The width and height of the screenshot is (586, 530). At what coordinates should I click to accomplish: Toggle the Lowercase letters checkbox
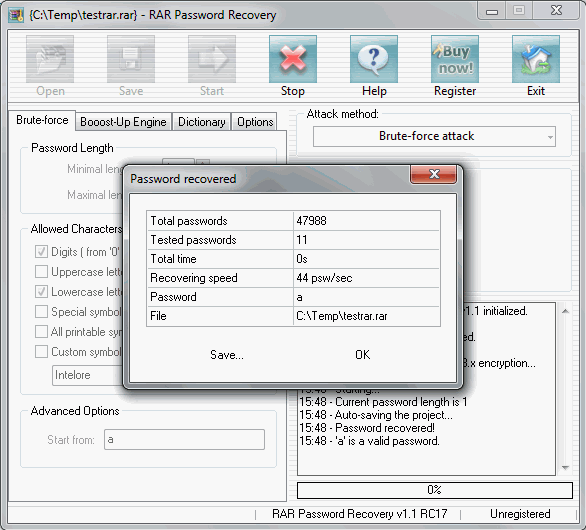[x=41, y=292]
